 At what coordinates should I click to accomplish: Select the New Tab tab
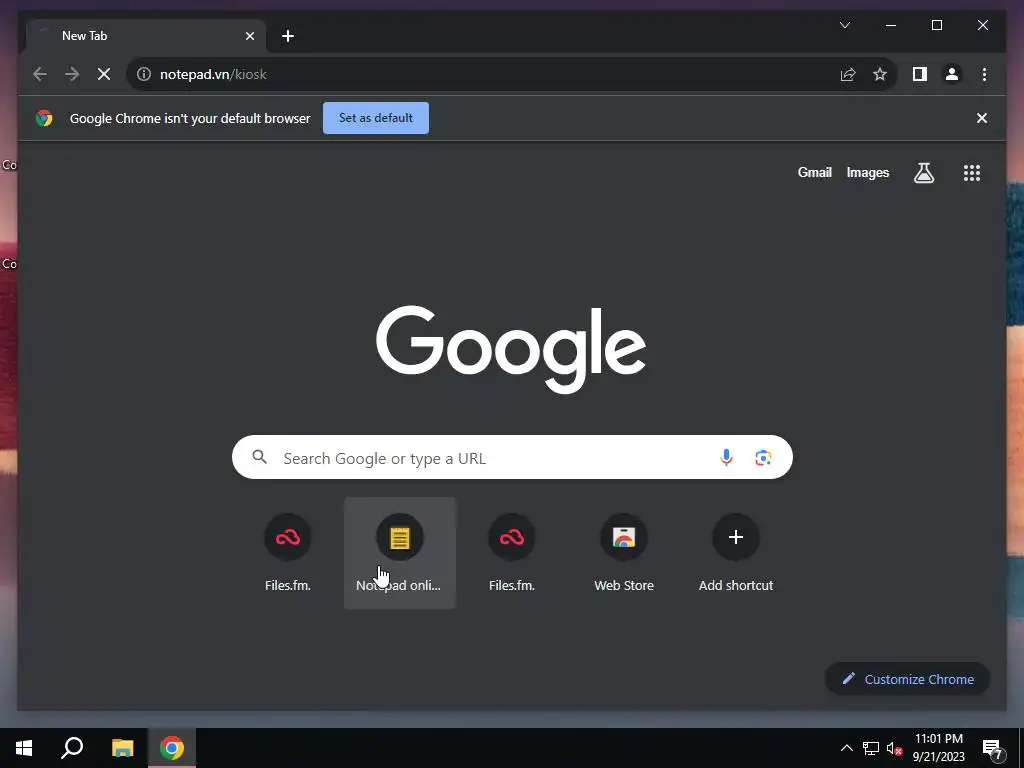coord(146,36)
